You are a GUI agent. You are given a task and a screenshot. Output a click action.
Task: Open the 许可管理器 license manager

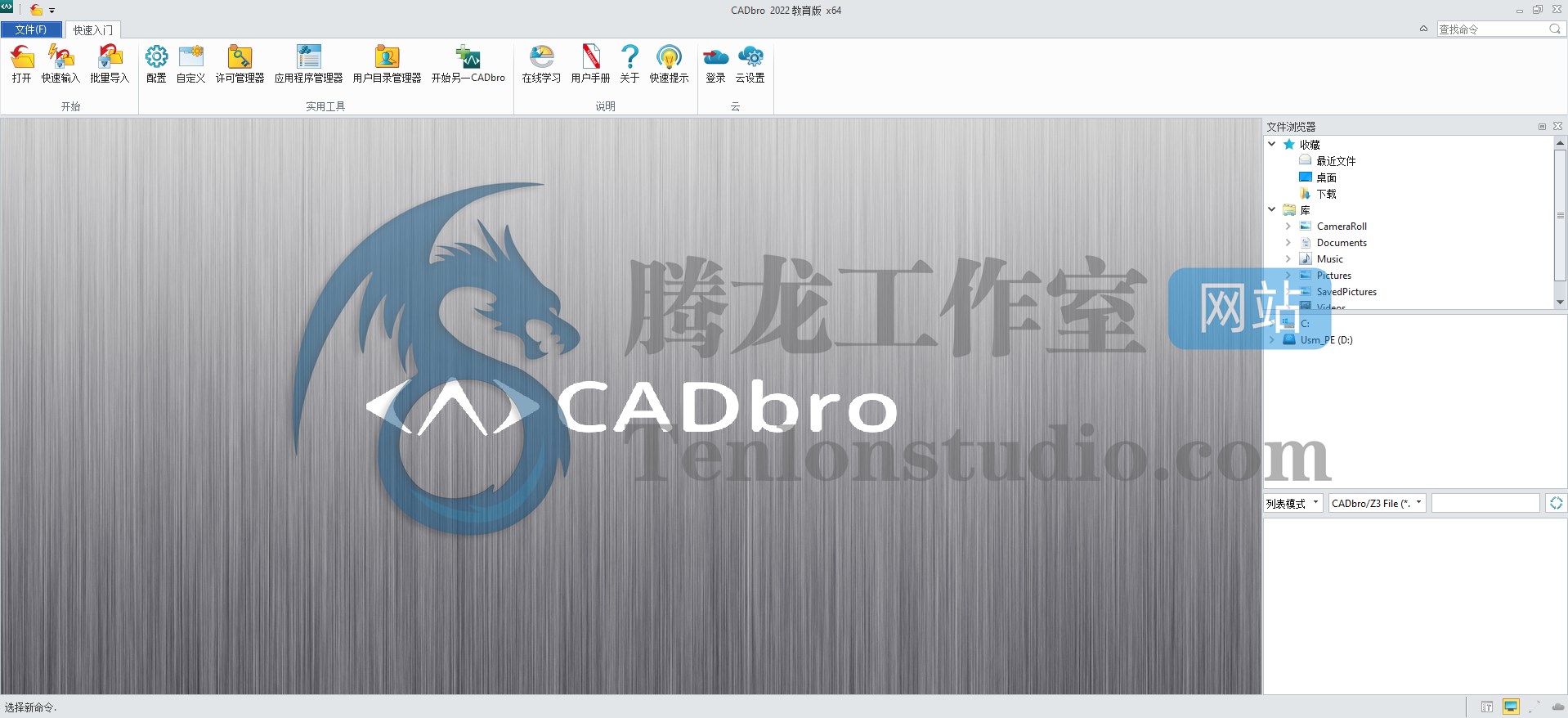coord(240,64)
